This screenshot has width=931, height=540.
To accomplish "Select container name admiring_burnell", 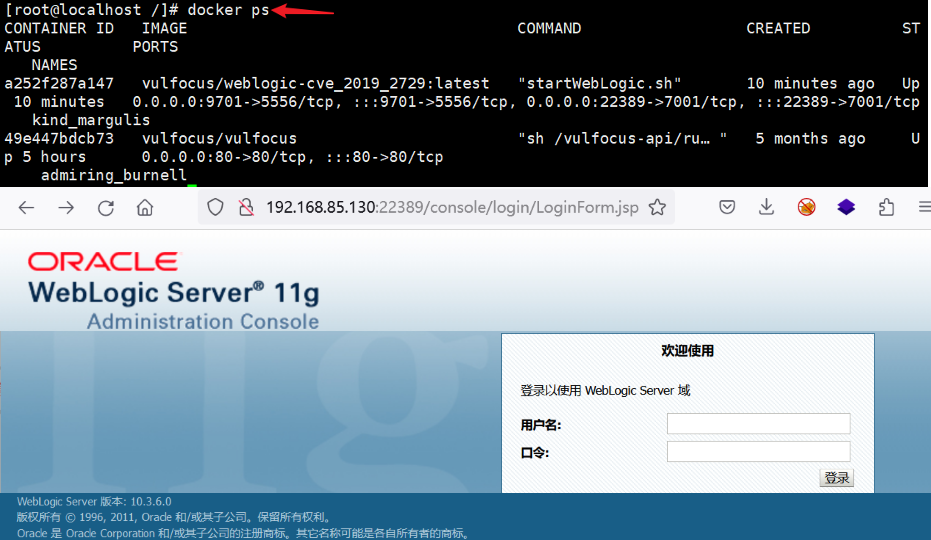I will pos(113,175).
